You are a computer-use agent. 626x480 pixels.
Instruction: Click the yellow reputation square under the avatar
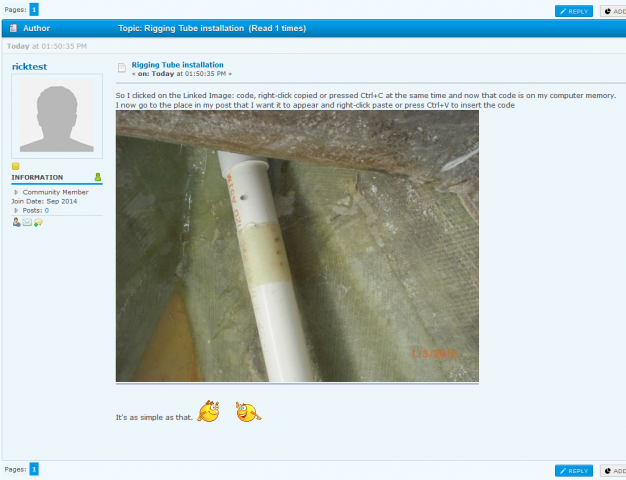pos(16,166)
